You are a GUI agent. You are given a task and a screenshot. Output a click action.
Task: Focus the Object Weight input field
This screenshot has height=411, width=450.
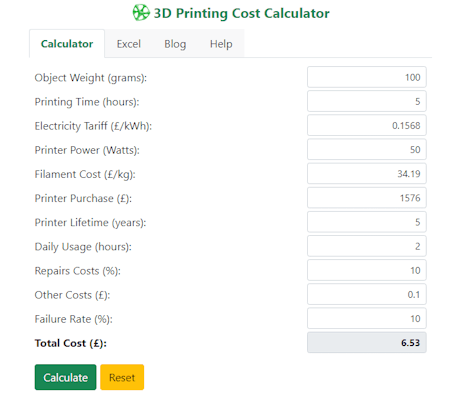pos(367,77)
